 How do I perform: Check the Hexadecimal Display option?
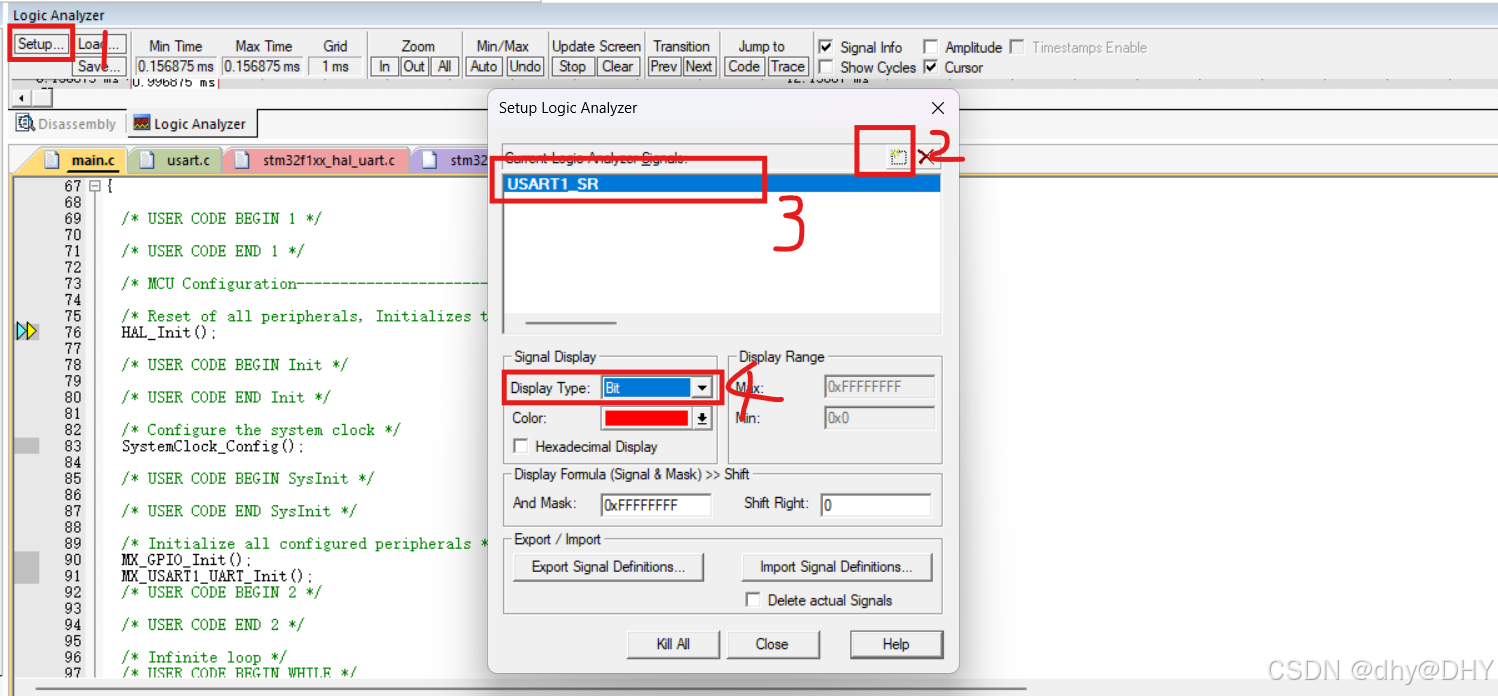pyautogui.click(x=520, y=446)
